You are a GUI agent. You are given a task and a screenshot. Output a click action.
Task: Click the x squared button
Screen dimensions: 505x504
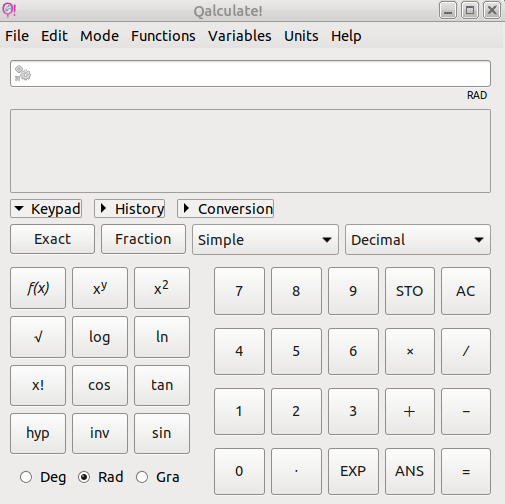point(162,288)
